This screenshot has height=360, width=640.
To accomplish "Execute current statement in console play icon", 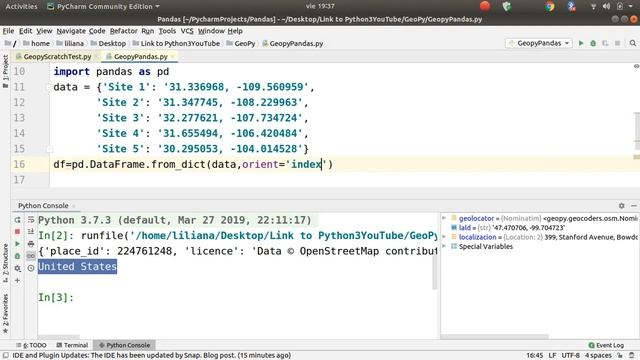I will (x=18, y=244).
